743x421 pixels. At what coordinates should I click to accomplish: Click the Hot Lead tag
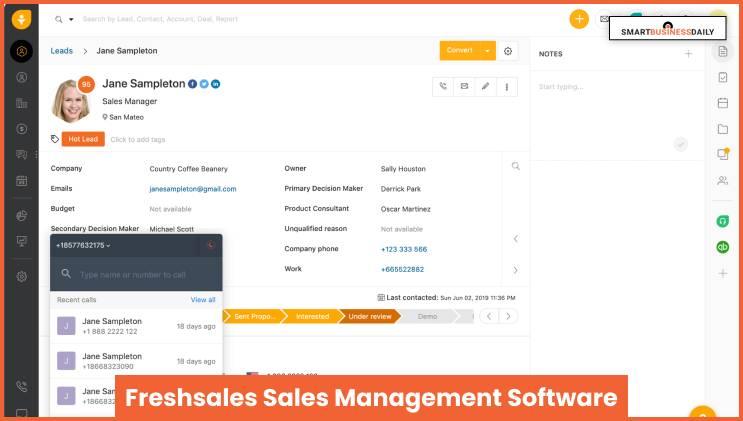point(83,139)
